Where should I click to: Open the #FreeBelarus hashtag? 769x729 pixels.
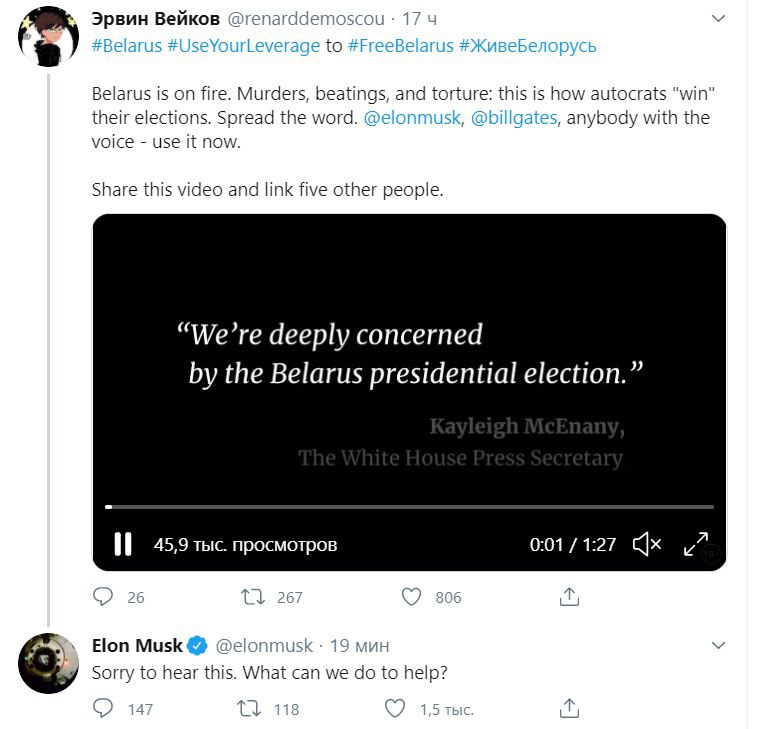pos(401,46)
